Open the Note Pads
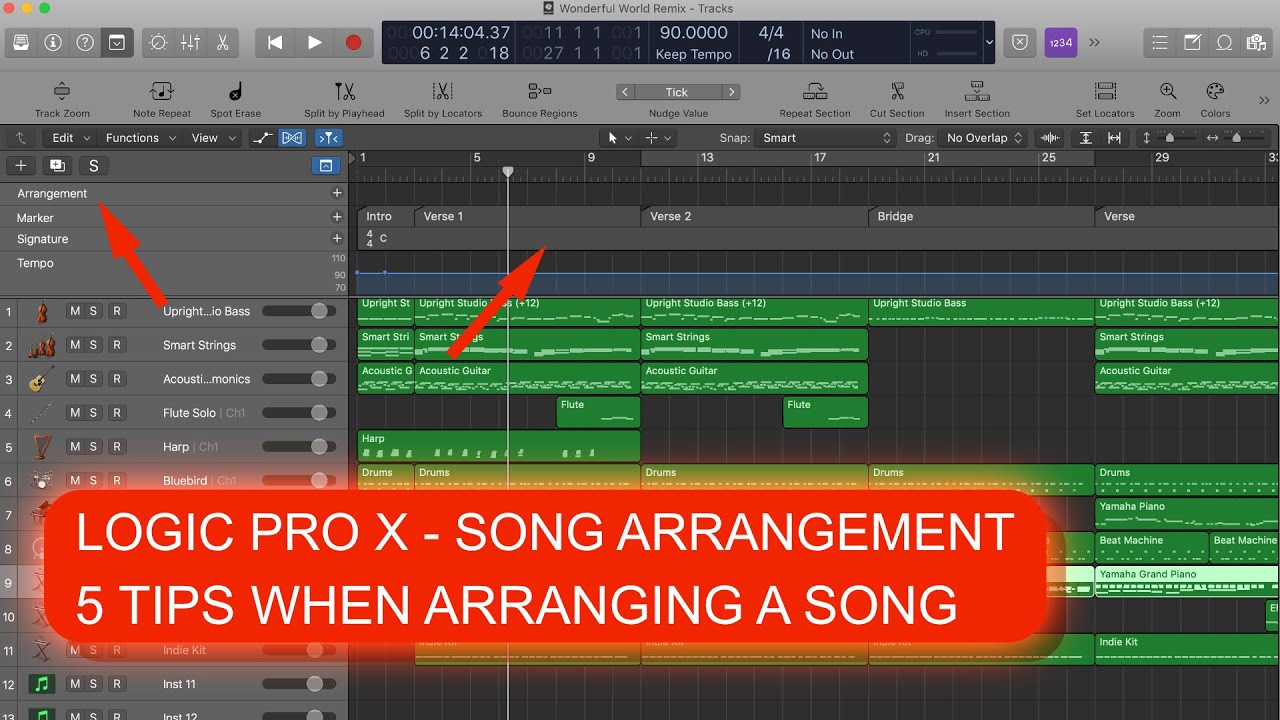The height and width of the screenshot is (720, 1280). click(1192, 43)
